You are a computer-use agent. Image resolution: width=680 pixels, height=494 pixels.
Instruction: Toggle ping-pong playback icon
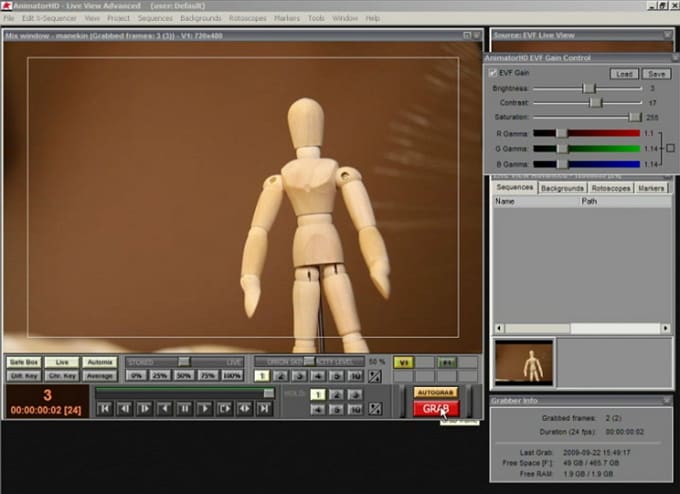244,409
